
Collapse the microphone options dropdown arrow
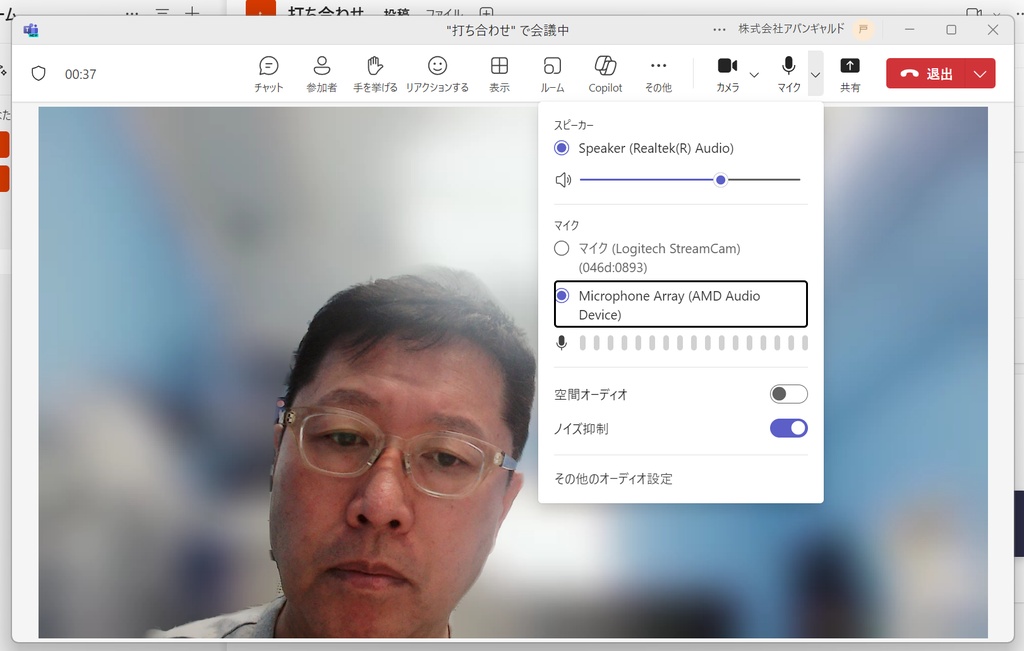coord(815,74)
